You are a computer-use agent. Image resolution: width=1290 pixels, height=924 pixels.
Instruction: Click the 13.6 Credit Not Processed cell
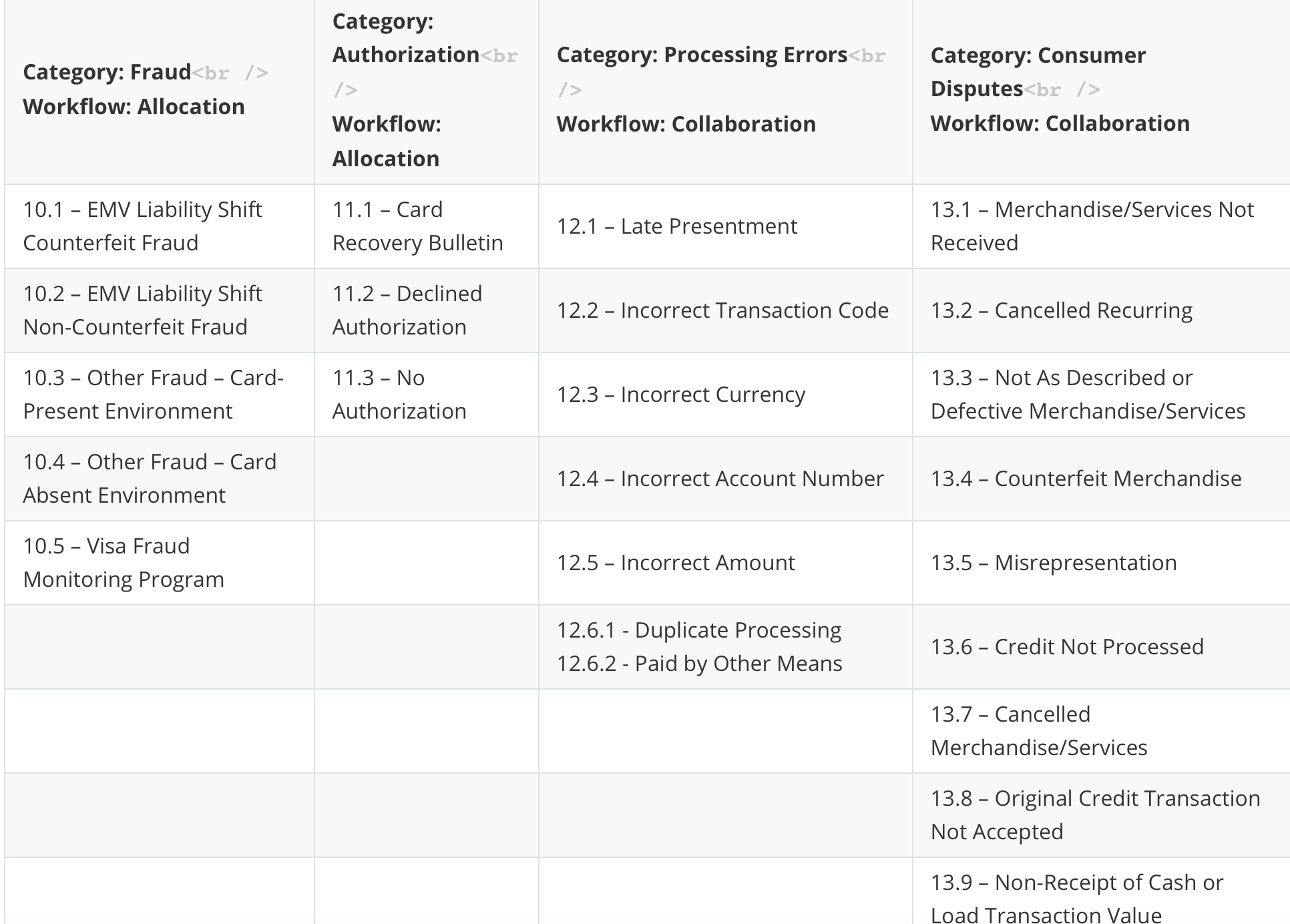1067,647
